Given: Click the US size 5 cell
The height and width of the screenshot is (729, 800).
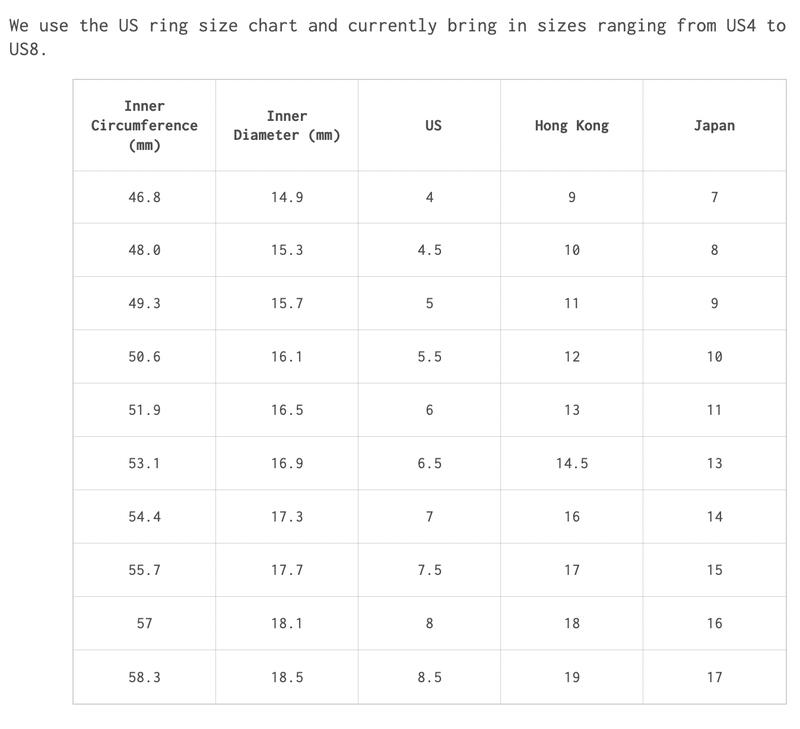Looking at the screenshot, I should click(x=429, y=304).
